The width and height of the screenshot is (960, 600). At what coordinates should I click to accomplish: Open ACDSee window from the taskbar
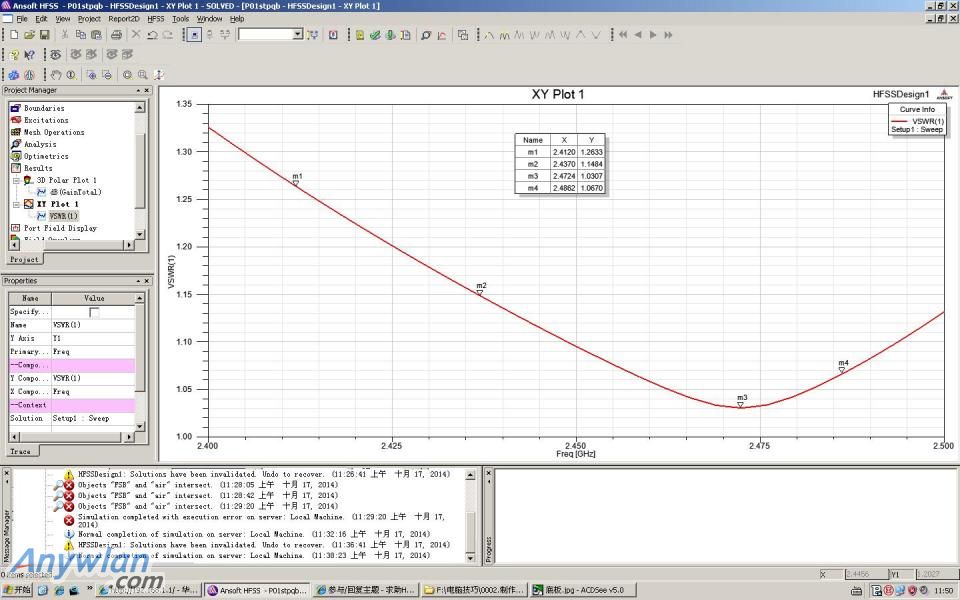[x=578, y=590]
